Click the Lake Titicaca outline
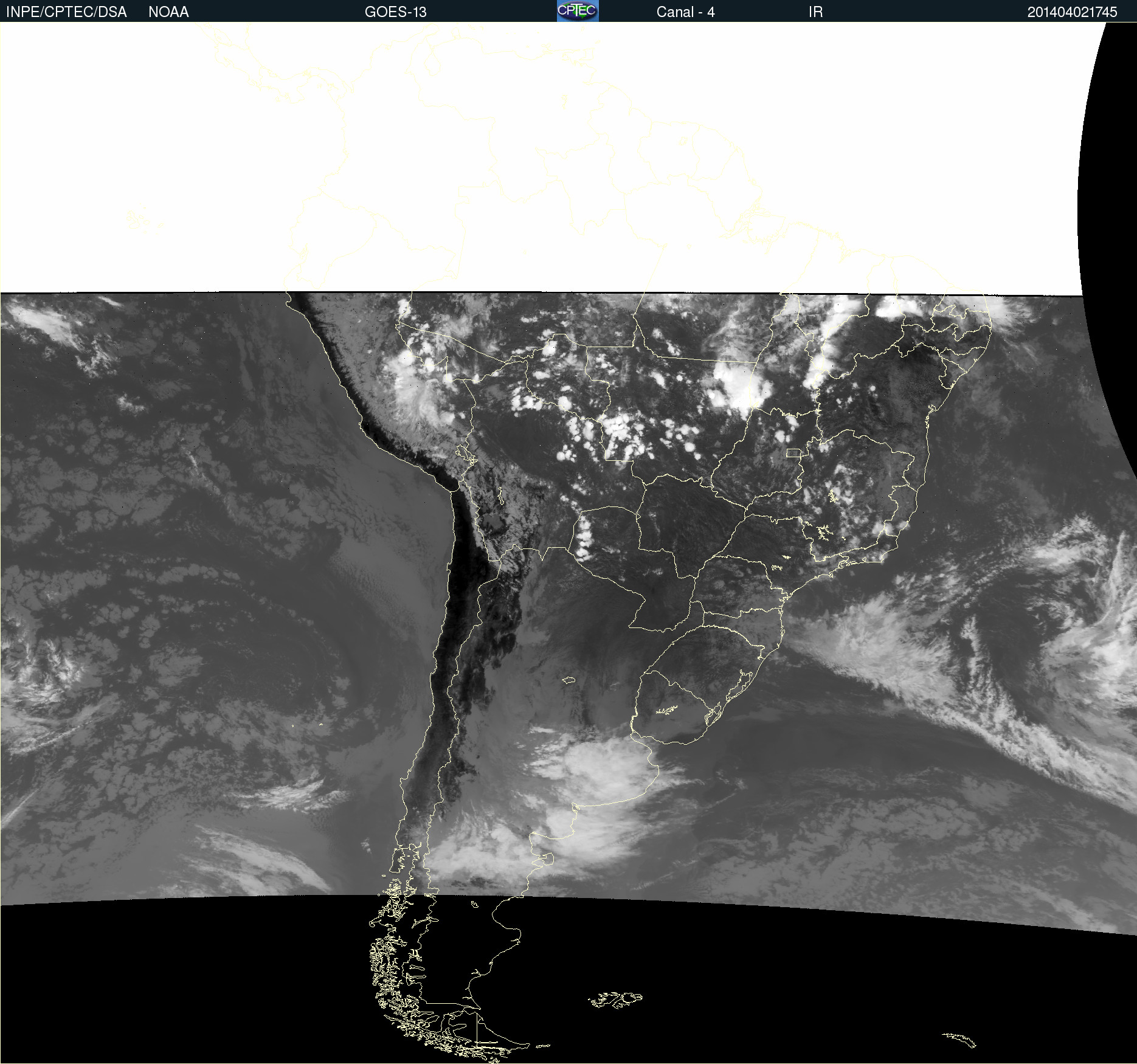The image size is (1137, 1064). coord(467,455)
